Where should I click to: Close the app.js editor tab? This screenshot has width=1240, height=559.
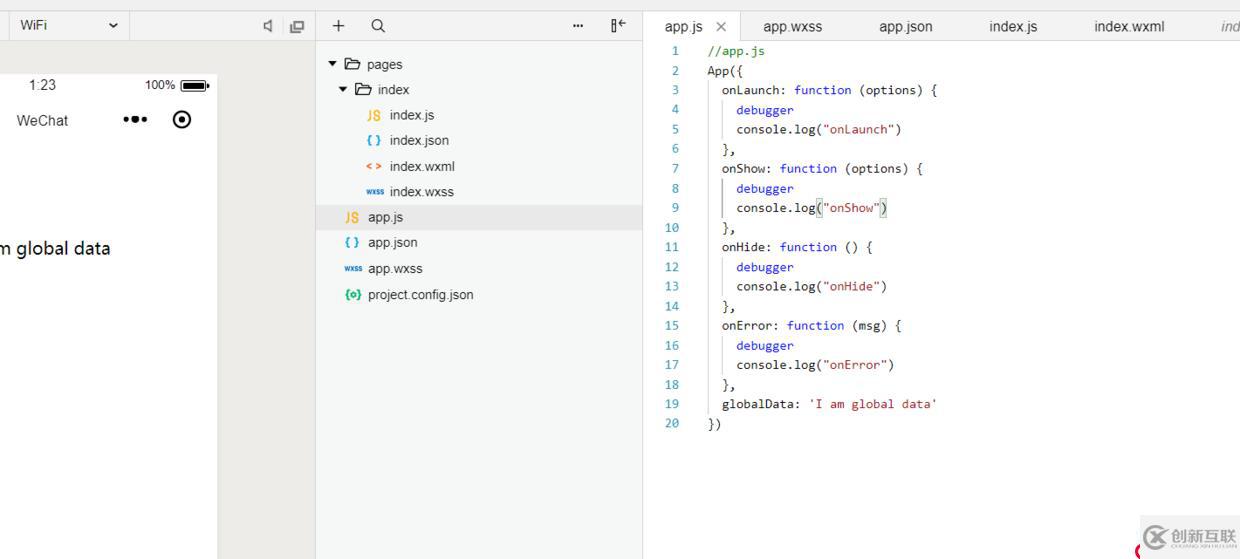(x=721, y=27)
